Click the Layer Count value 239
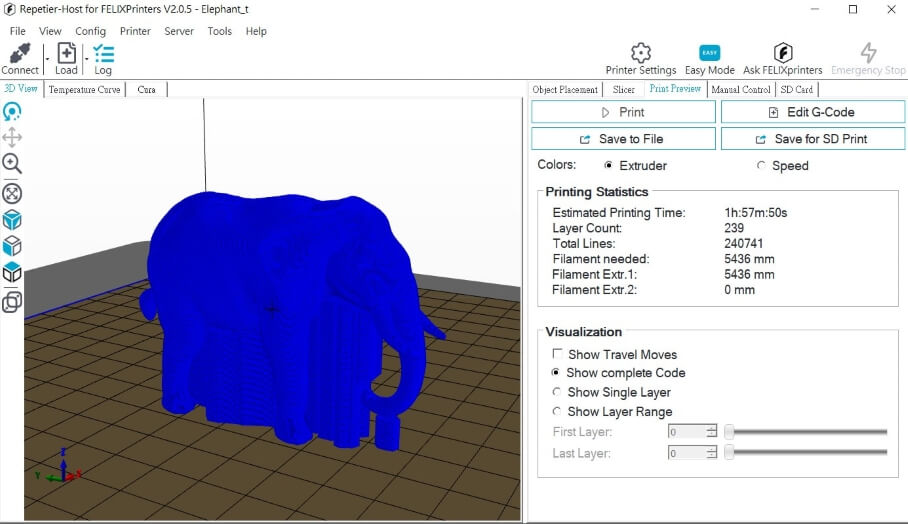The width and height of the screenshot is (908, 524). coord(734,228)
